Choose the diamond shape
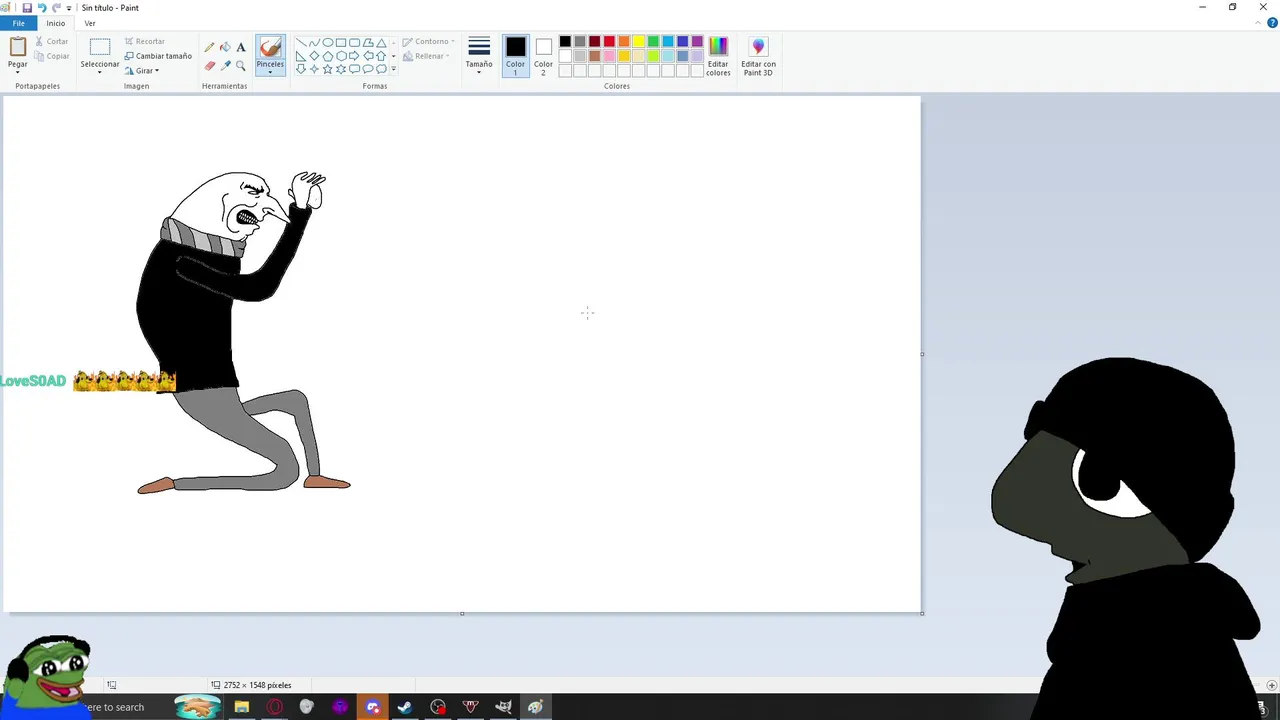The width and height of the screenshot is (1280, 720). pos(314,56)
